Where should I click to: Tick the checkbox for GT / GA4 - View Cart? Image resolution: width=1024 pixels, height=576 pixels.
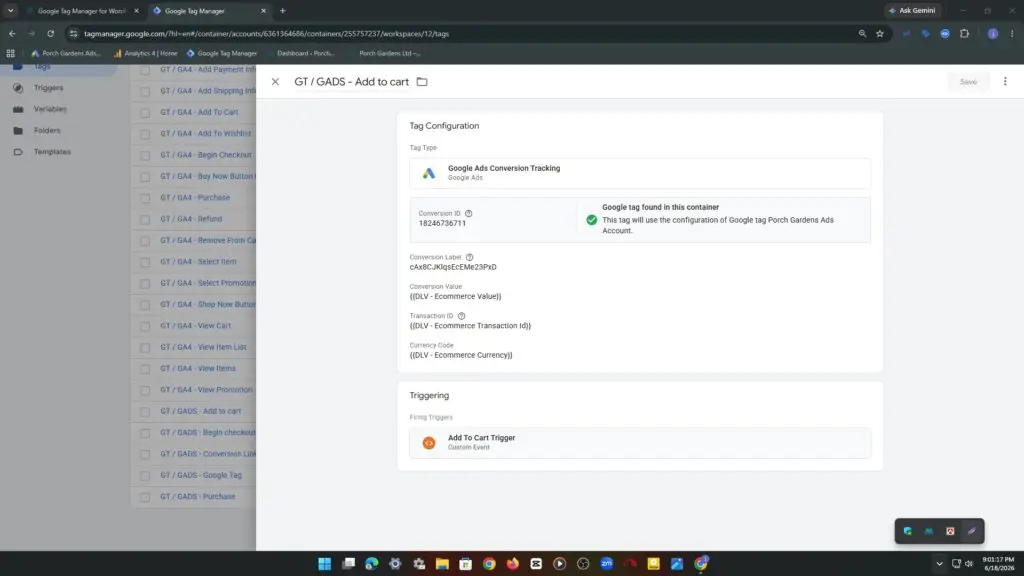145,326
